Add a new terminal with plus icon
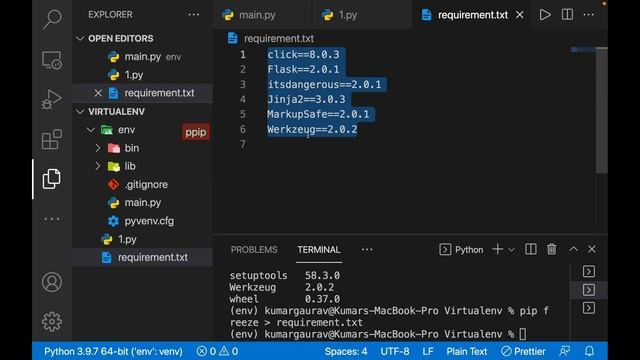Image resolution: width=640 pixels, height=360 pixels. click(x=497, y=249)
